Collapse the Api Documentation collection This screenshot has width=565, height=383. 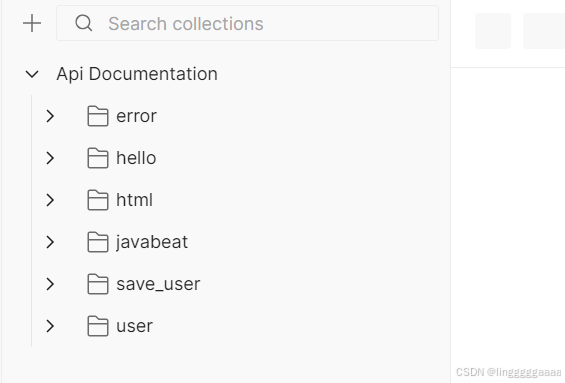[x=32, y=74]
